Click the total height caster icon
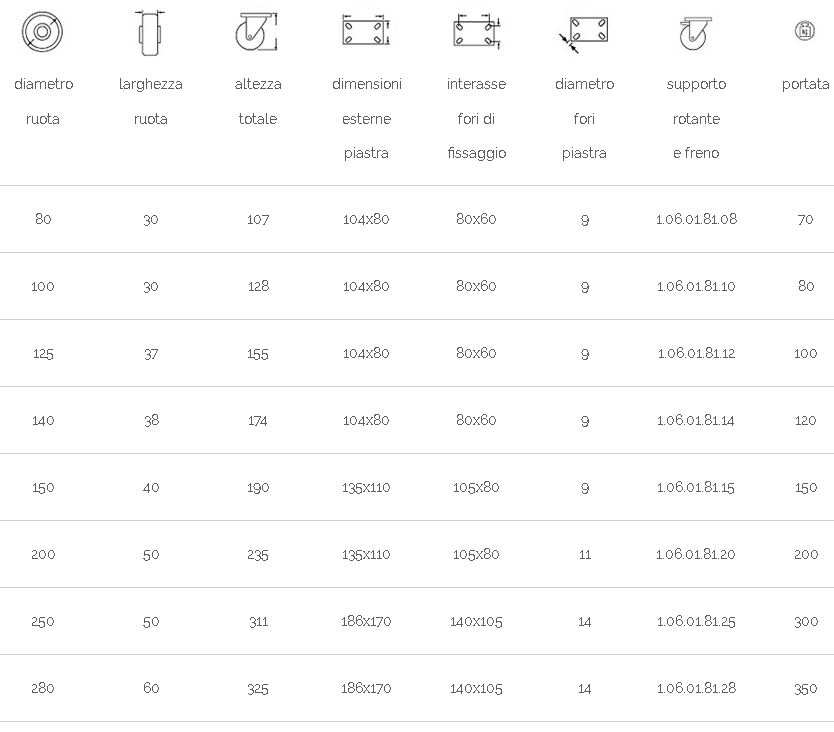 pyautogui.click(x=257, y=32)
